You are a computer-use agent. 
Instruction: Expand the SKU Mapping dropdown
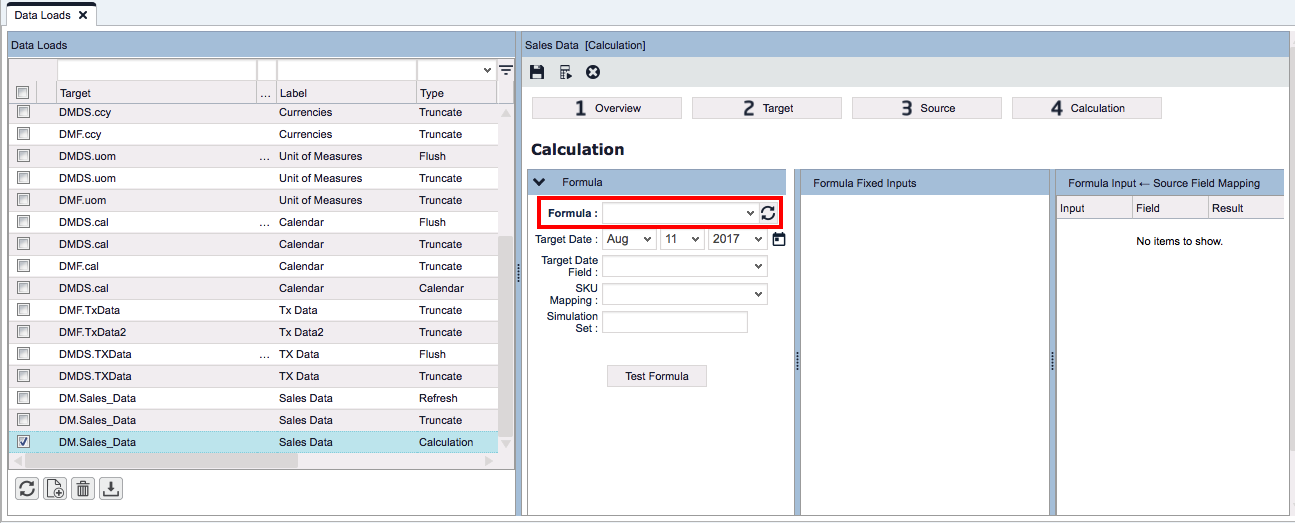point(684,294)
